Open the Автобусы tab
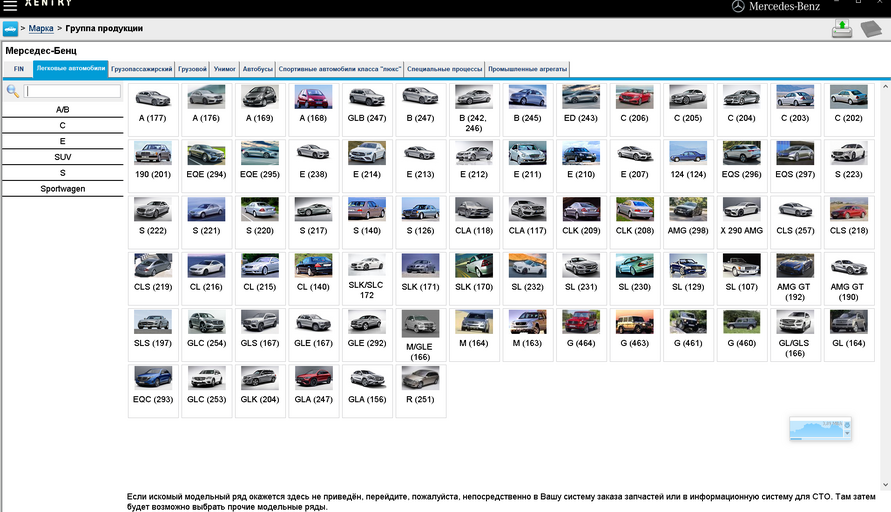Screen dimensions: 891x512 [x=257, y=69]
